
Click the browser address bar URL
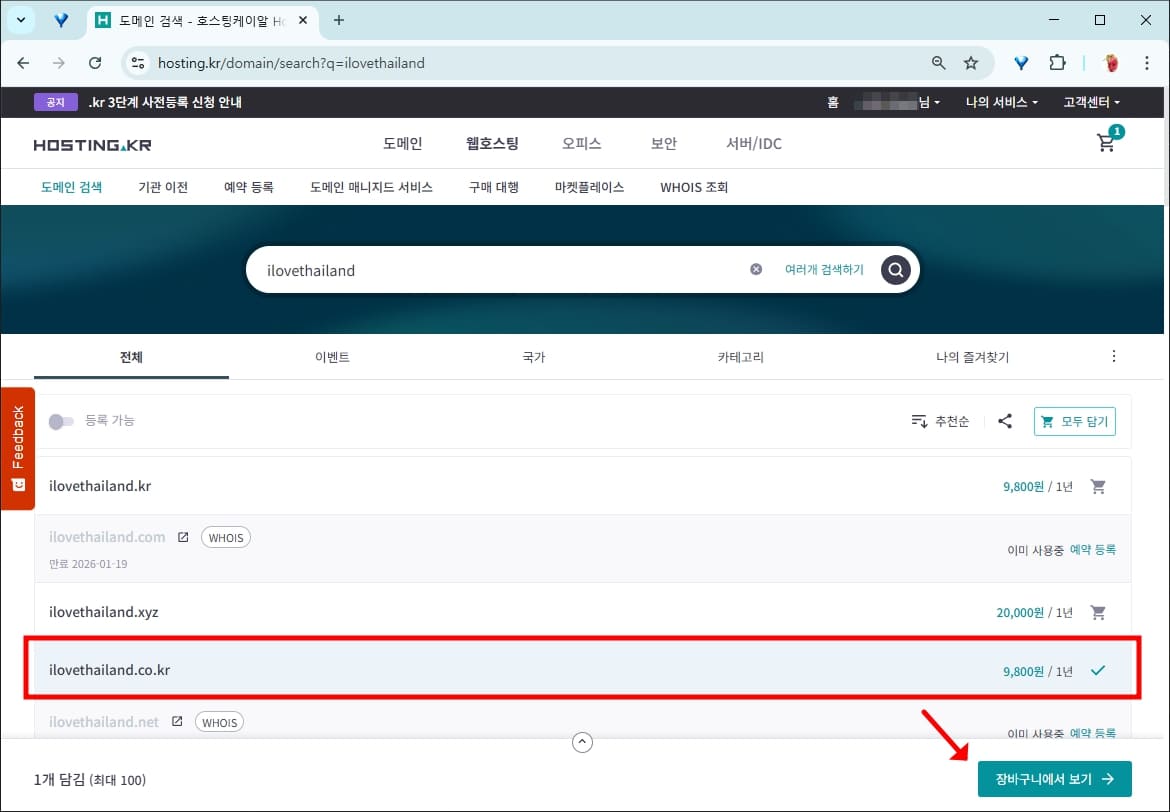291,63
